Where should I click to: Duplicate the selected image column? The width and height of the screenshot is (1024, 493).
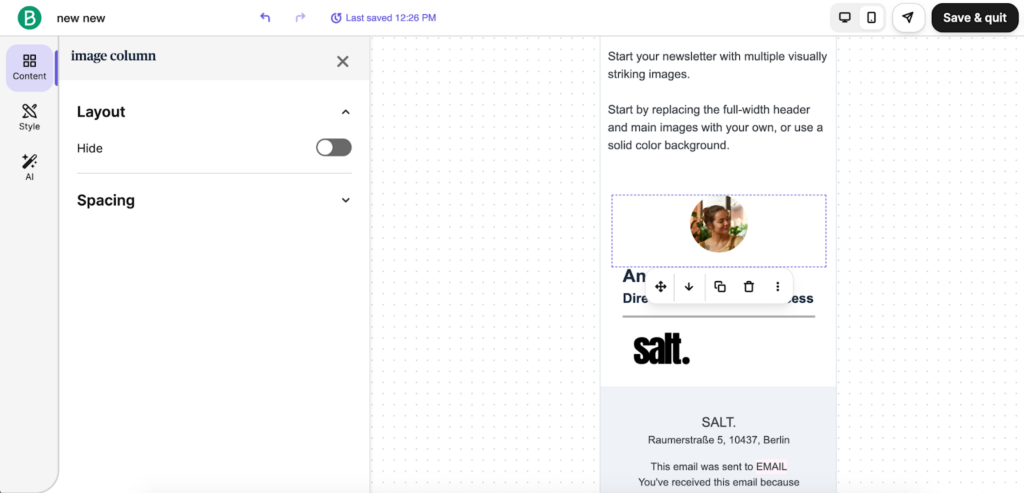click(x=720, y=287)
